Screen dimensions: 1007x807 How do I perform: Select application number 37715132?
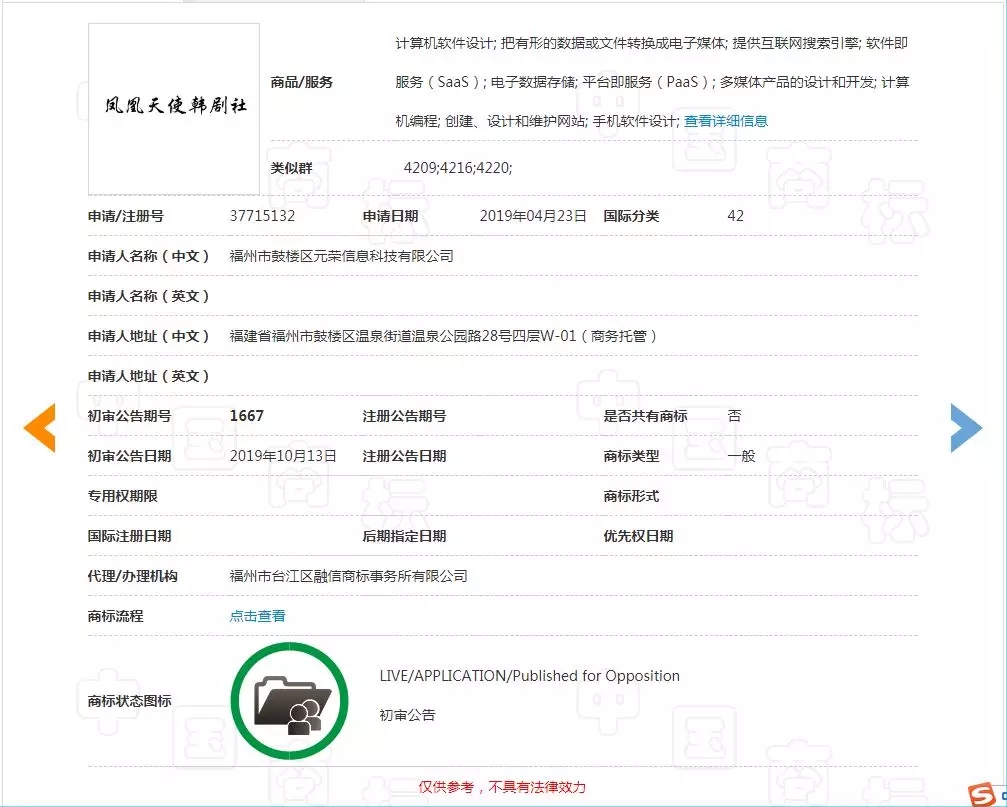point(263,216)
